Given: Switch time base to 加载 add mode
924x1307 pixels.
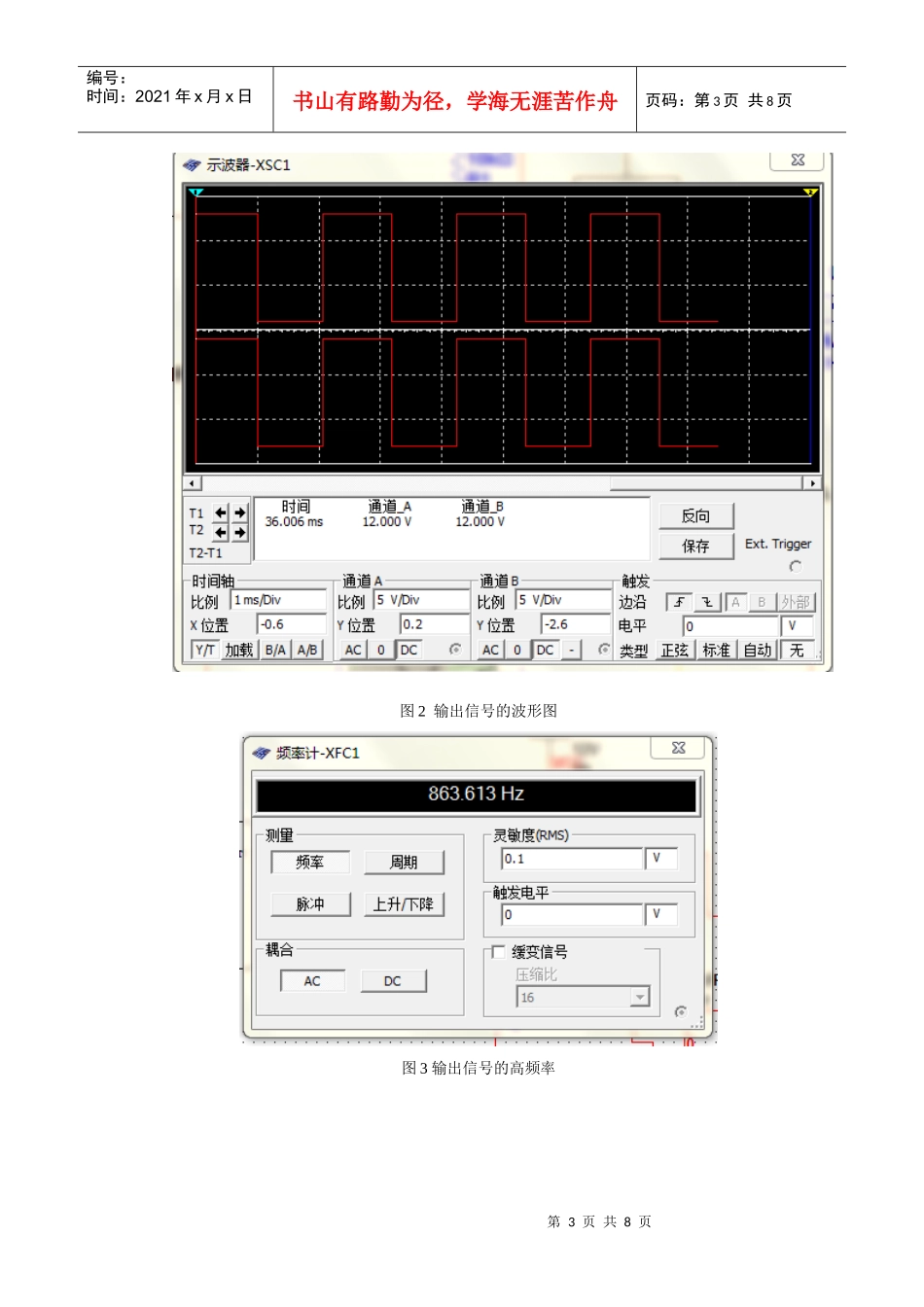Looking at the screenshot, I should (239, 650).
